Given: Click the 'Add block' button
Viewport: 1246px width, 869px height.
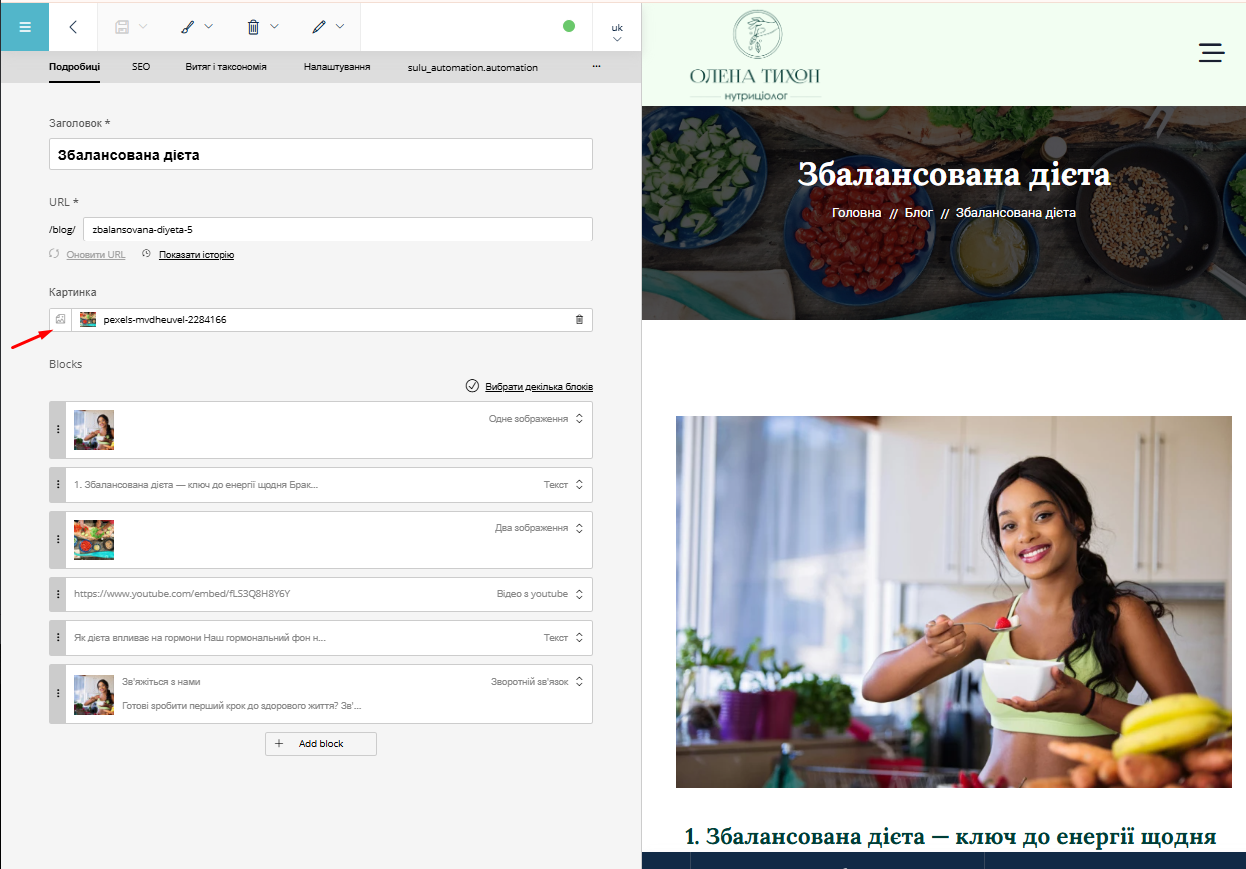Looking at the screenshot, I should 320,744.
